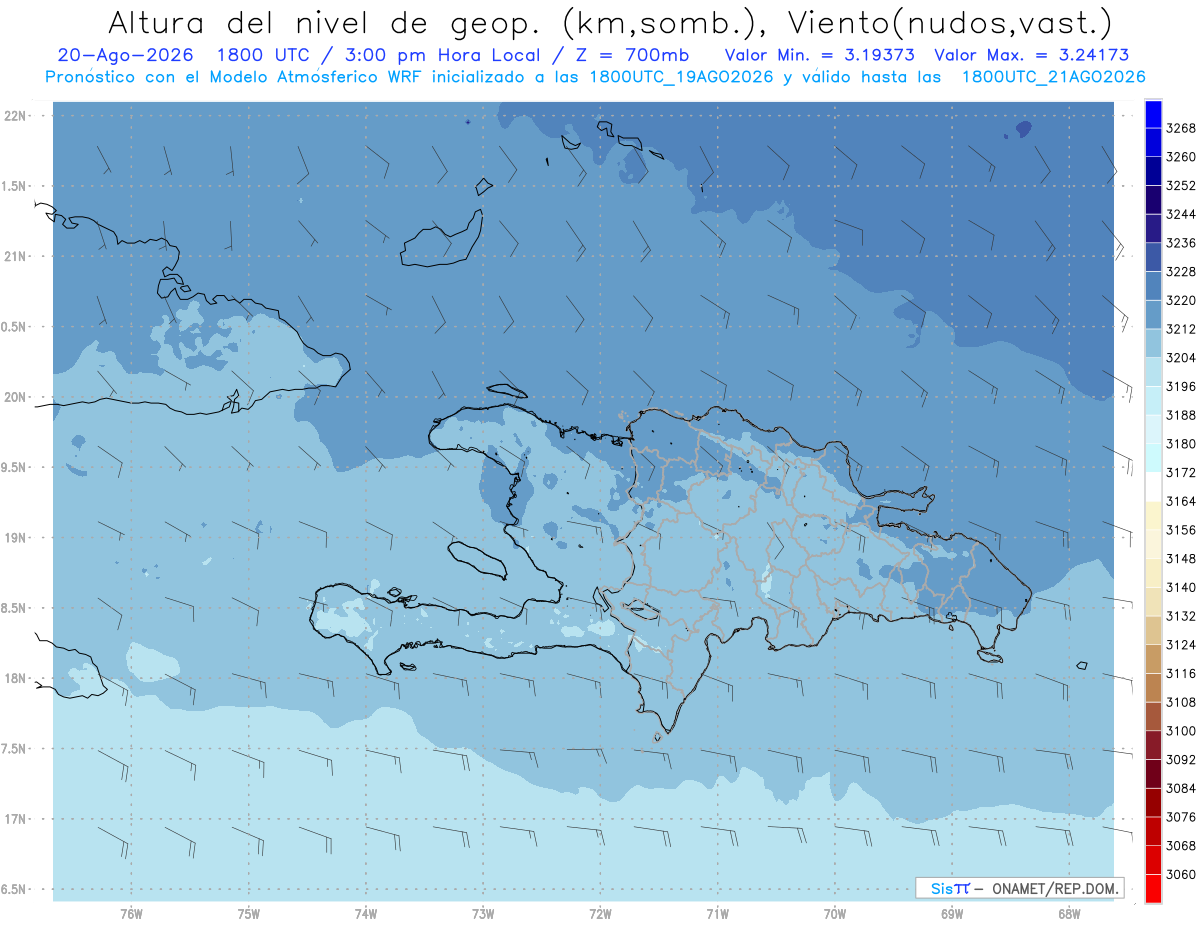This screenshot has height=927, width=1200.
Task: Click the '3268' colorbar value
Action: pos(1181,128)
